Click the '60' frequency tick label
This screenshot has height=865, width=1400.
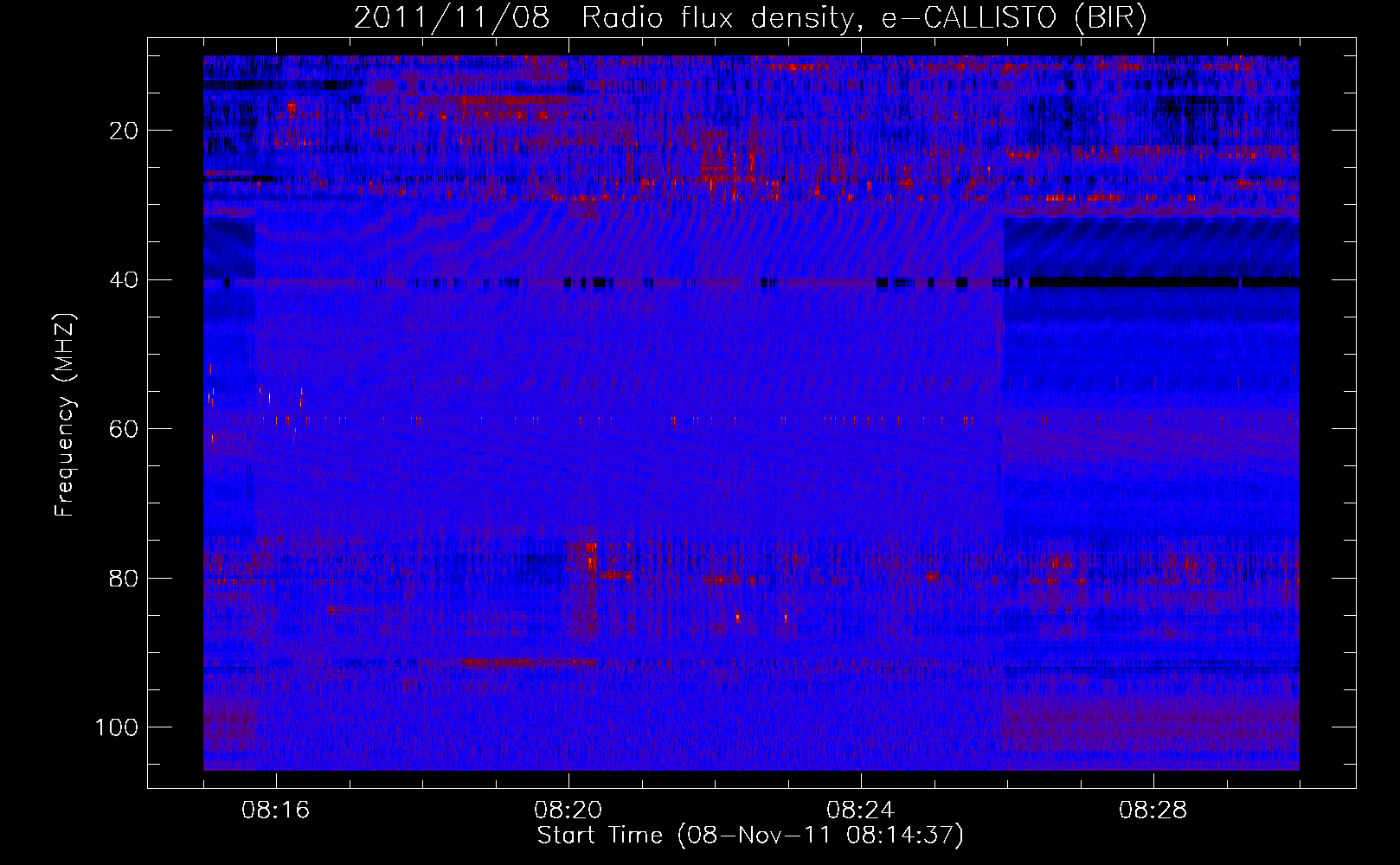(x=124, y=429)
